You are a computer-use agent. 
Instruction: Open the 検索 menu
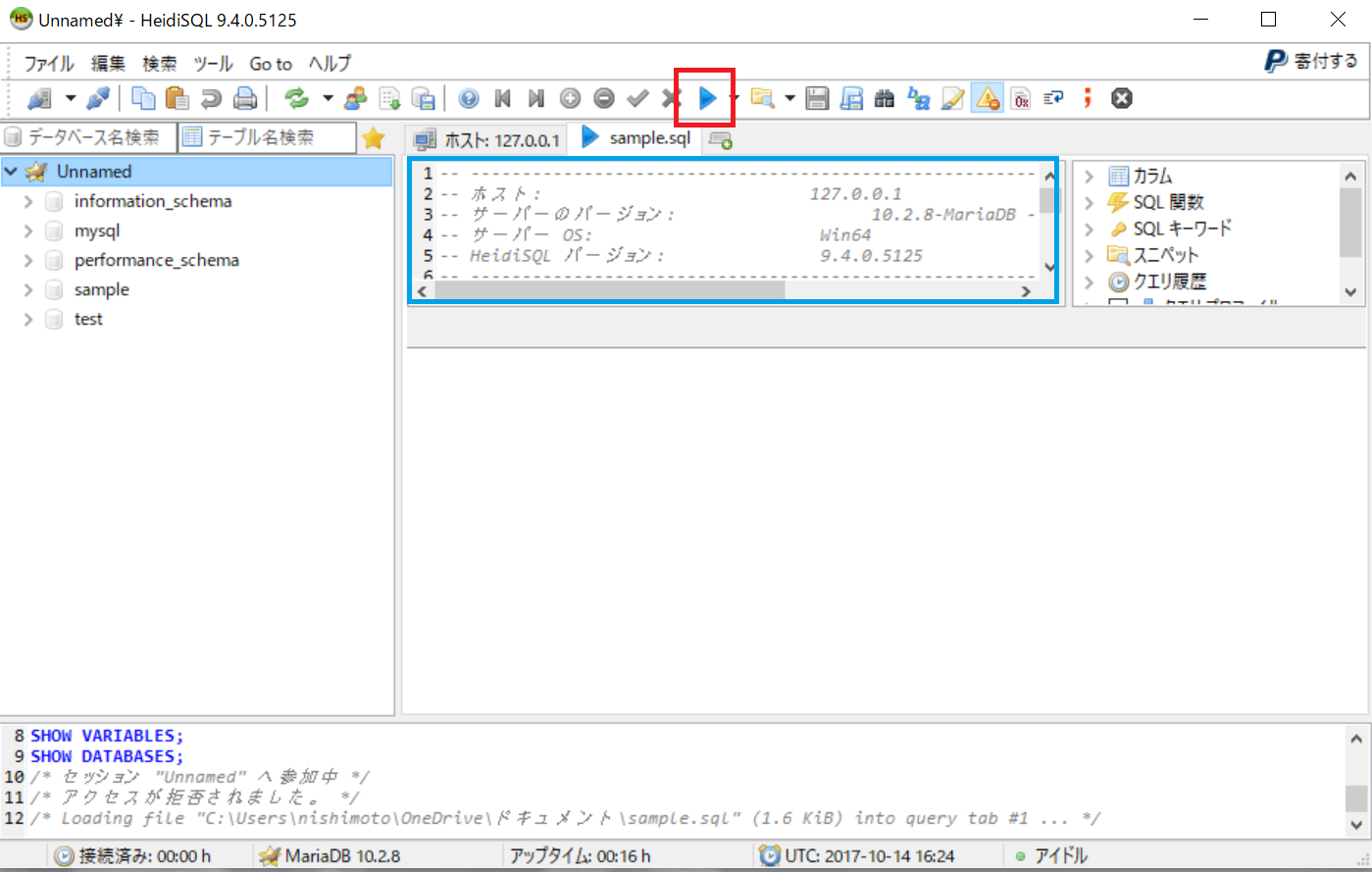point(159,64)
